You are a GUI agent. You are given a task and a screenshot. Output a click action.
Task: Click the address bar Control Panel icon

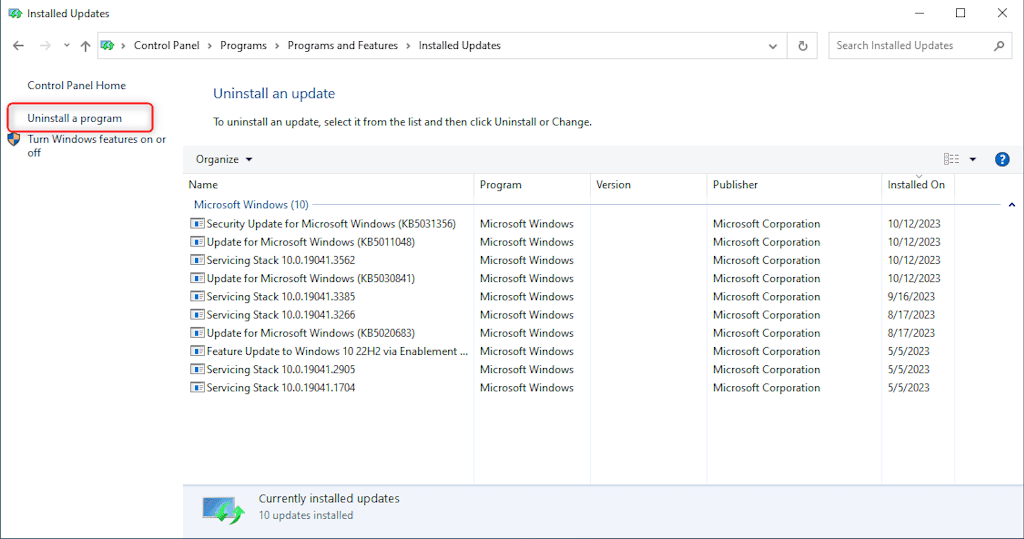108,46
